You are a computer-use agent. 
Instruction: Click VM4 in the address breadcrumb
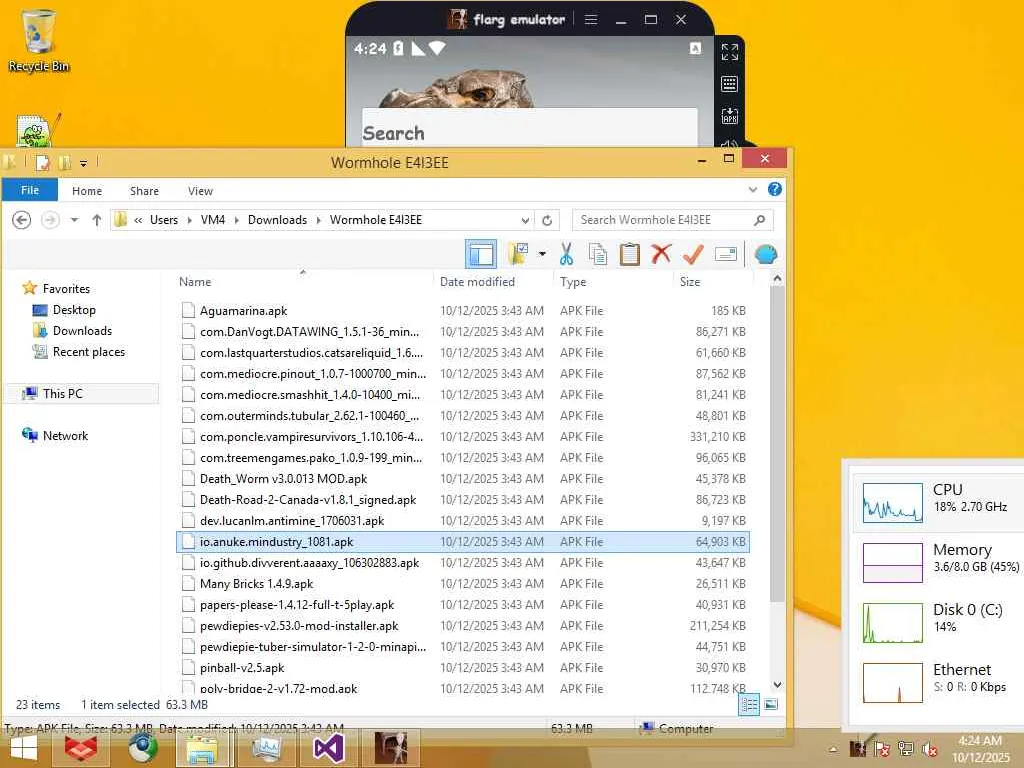point(213,220)
